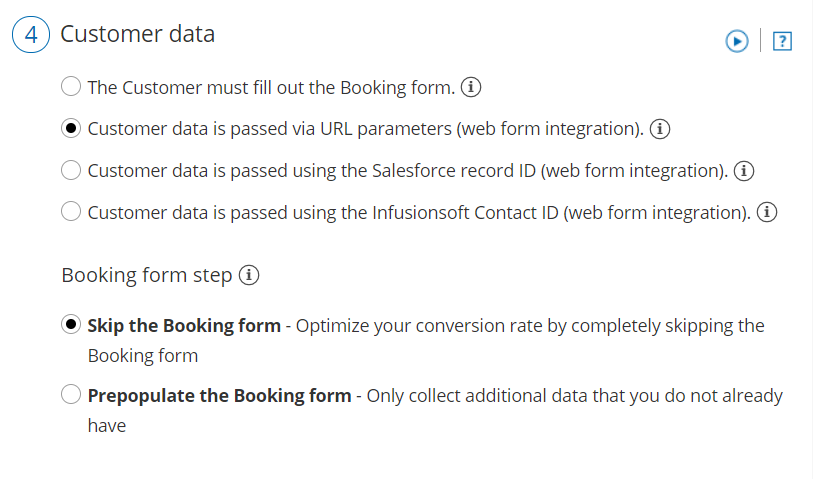Click the bold 'Skip the Booking form' text

184,326
